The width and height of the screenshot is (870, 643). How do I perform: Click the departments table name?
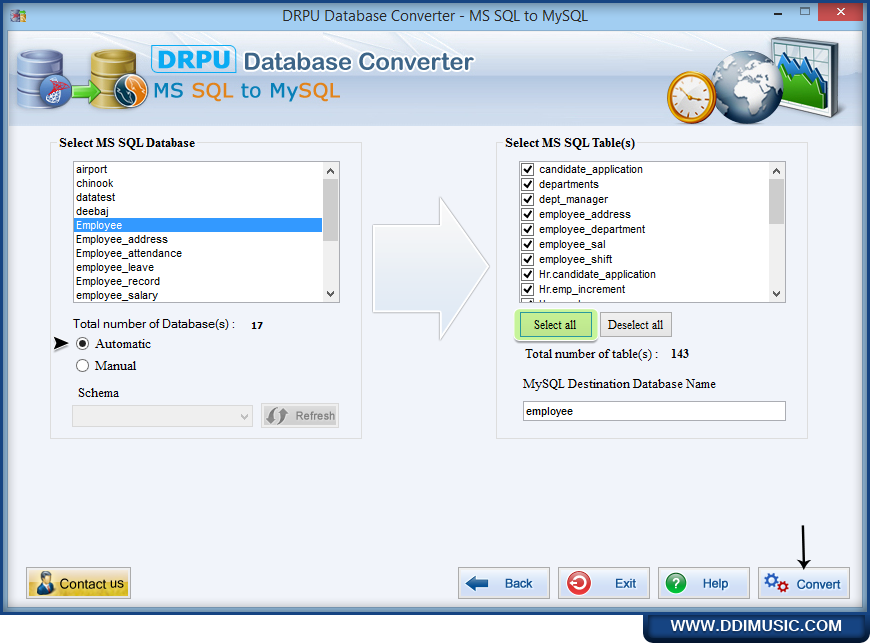coord(569,184)
